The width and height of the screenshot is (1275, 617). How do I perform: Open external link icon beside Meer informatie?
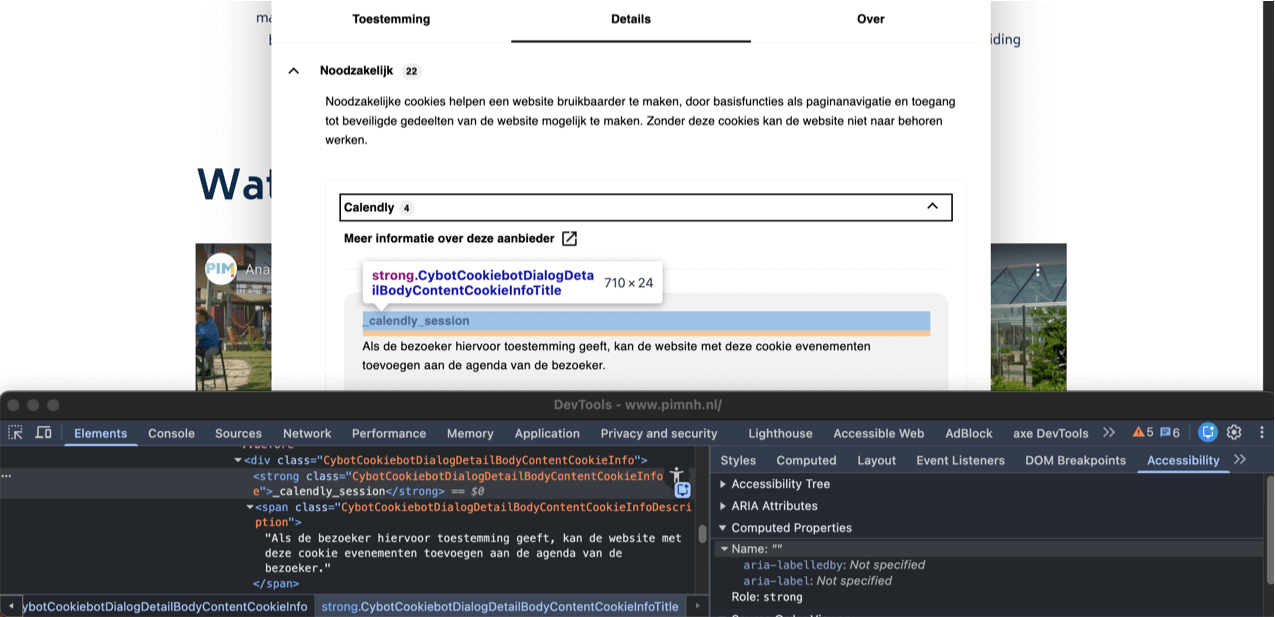pos(569,238)
